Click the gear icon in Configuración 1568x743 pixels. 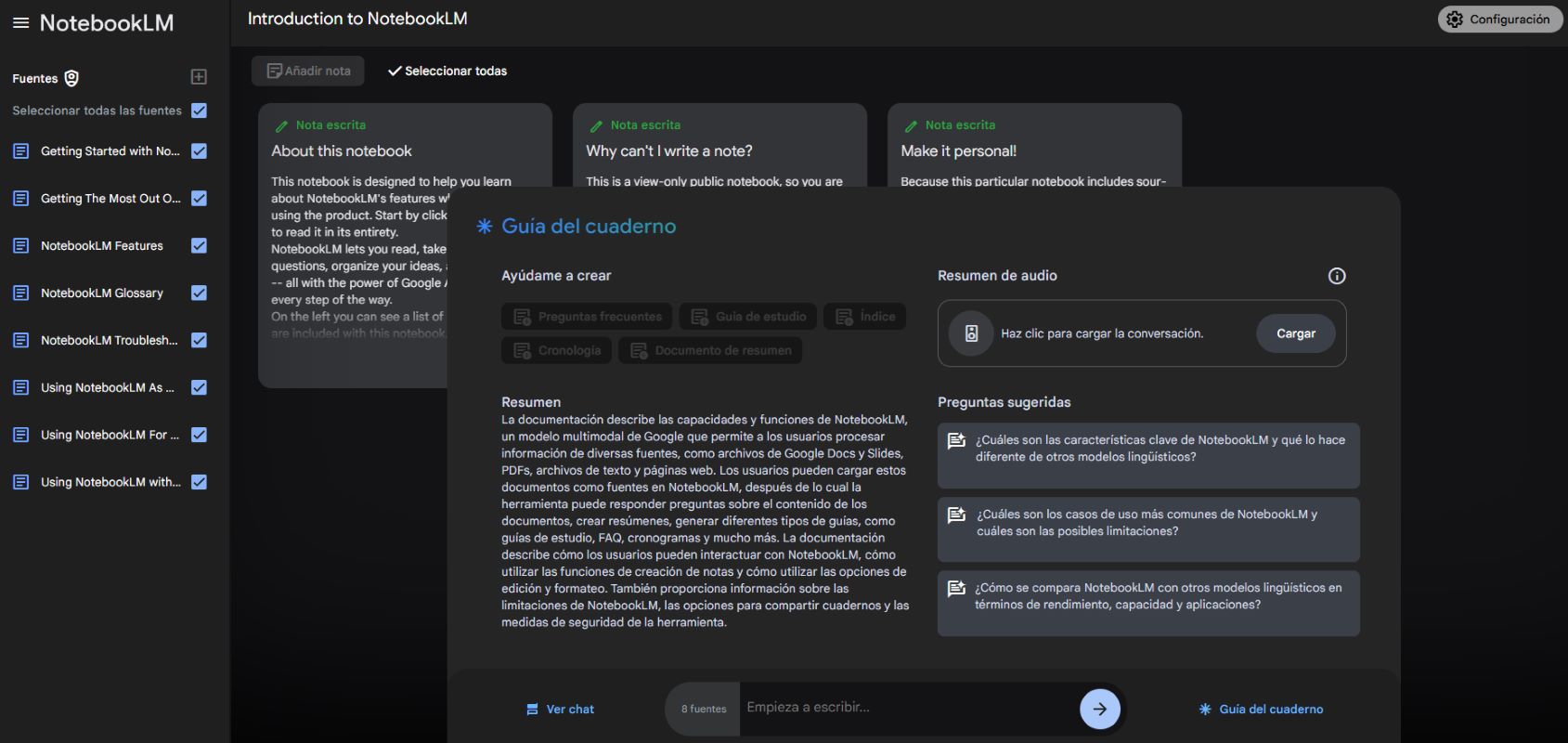point(1455,20)
